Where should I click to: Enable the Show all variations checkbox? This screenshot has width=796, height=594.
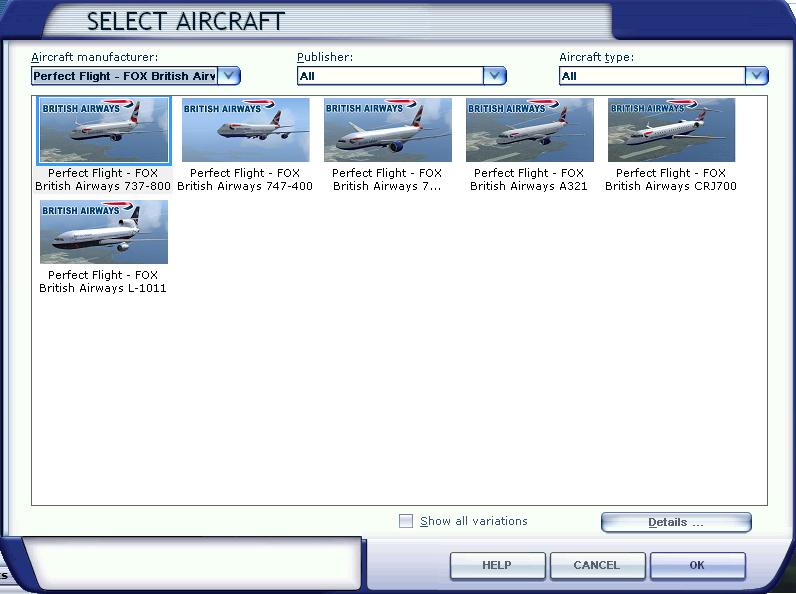click(x=406, y=521)
